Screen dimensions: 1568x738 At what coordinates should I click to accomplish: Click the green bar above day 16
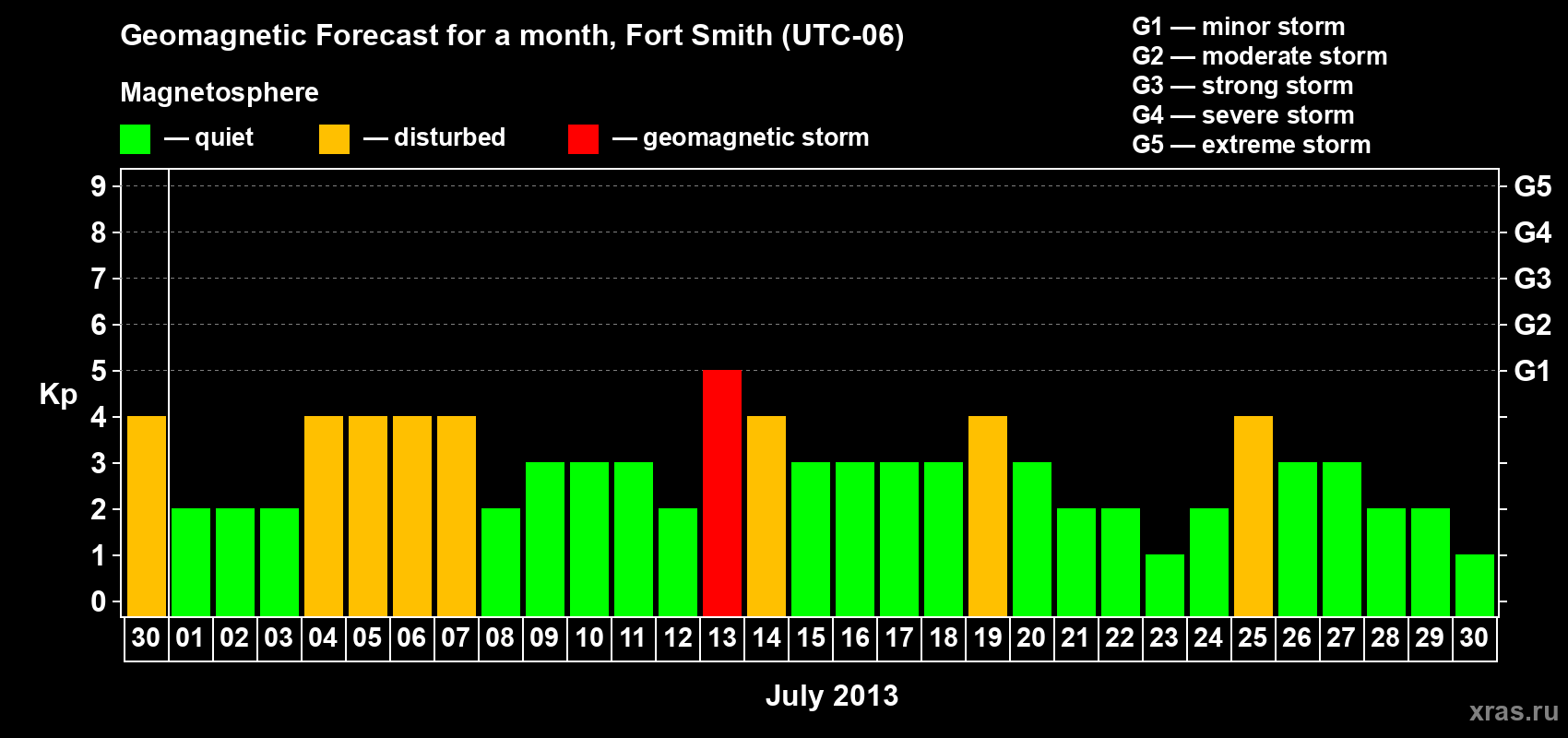point(855,539)
